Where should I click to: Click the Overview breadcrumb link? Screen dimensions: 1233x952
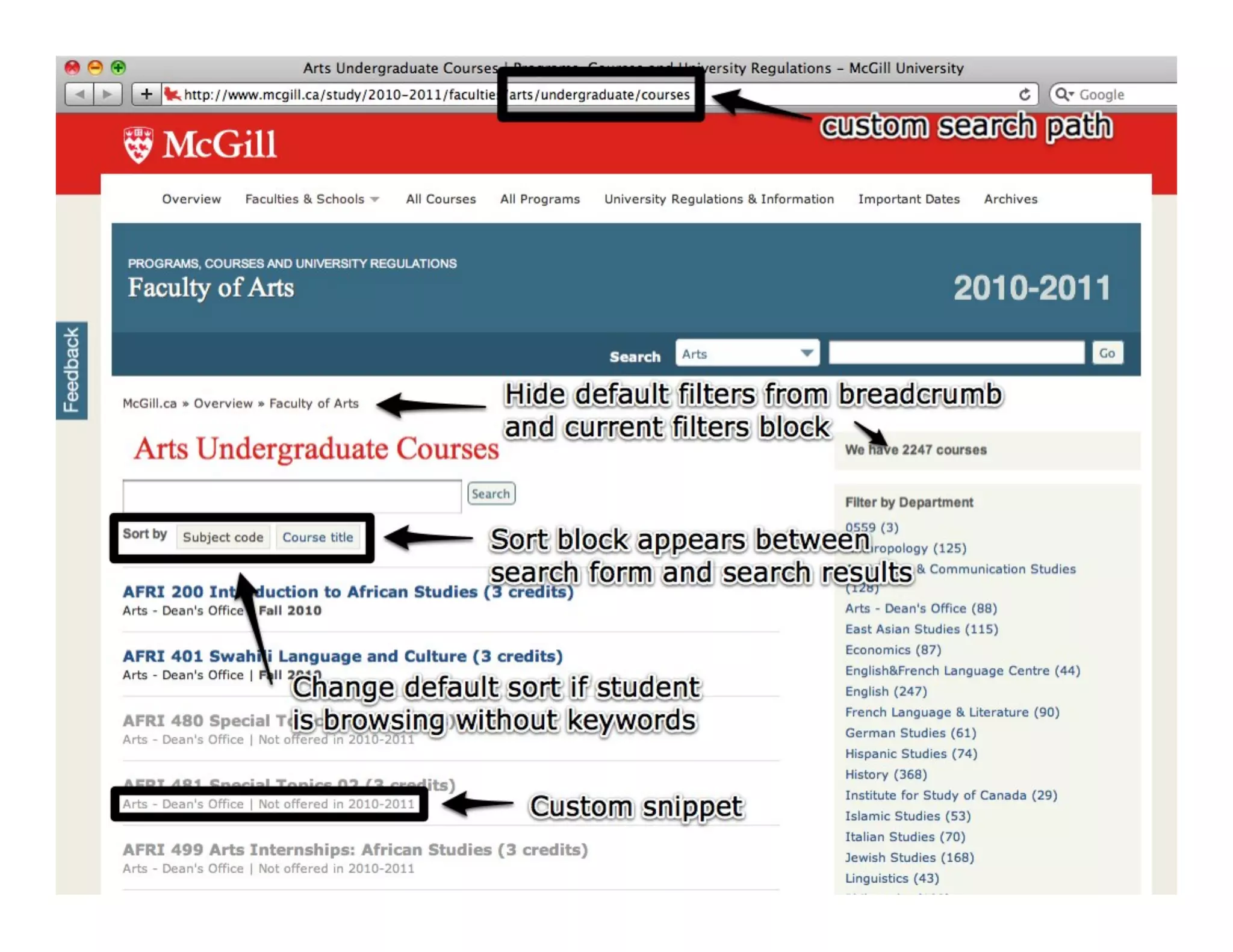223,404
